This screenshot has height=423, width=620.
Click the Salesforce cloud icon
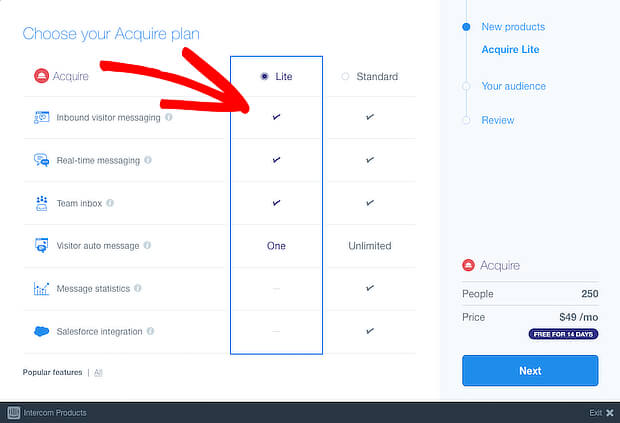pos(42,331)
